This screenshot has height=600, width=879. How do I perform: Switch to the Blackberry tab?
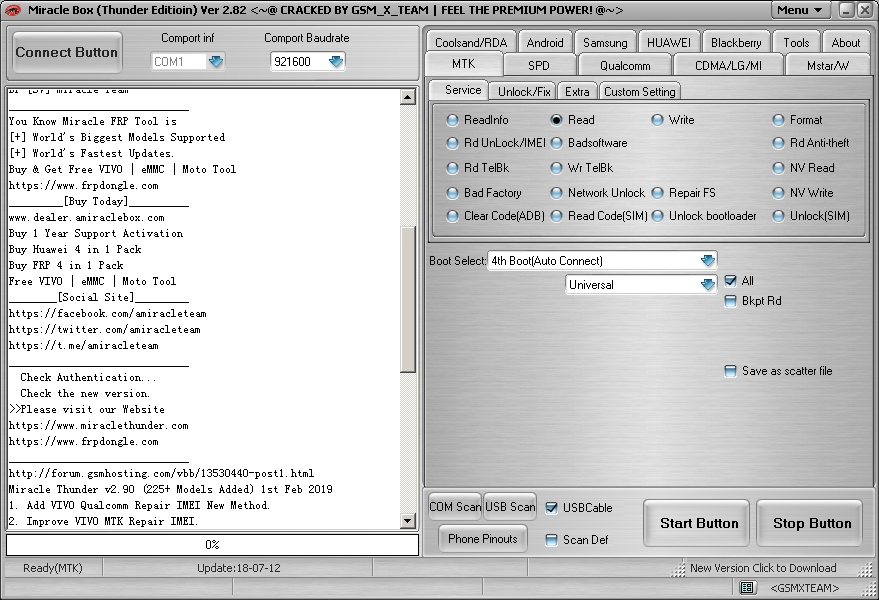click(736, 43)
